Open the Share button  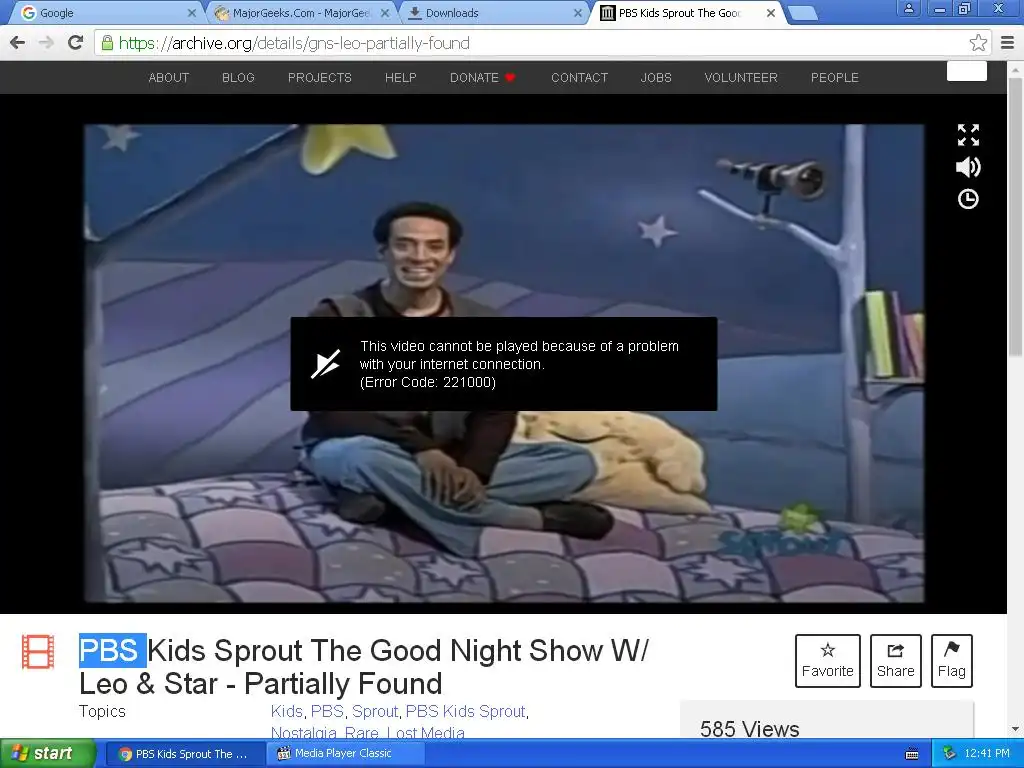click(895, 661)
